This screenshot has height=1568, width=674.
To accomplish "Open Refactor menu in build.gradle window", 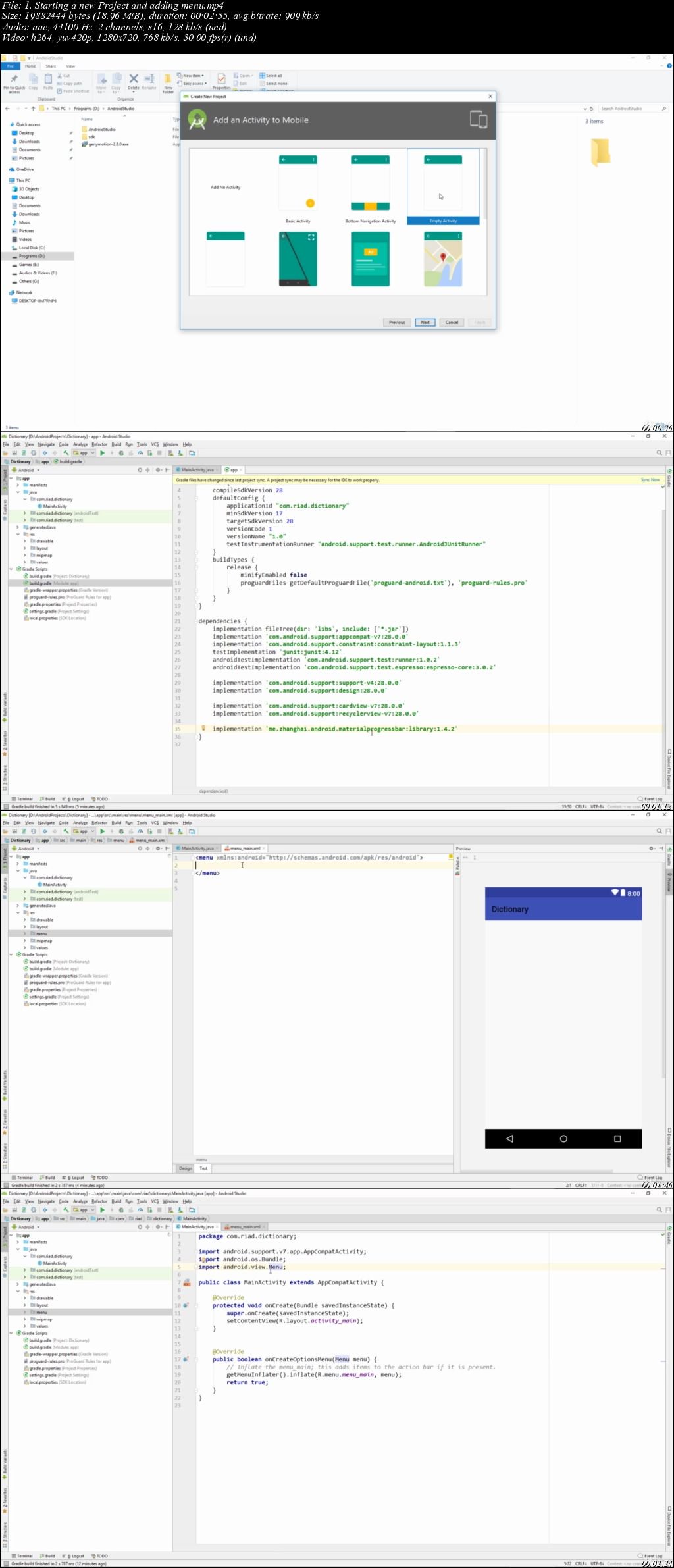I will [x=99, y=444].
